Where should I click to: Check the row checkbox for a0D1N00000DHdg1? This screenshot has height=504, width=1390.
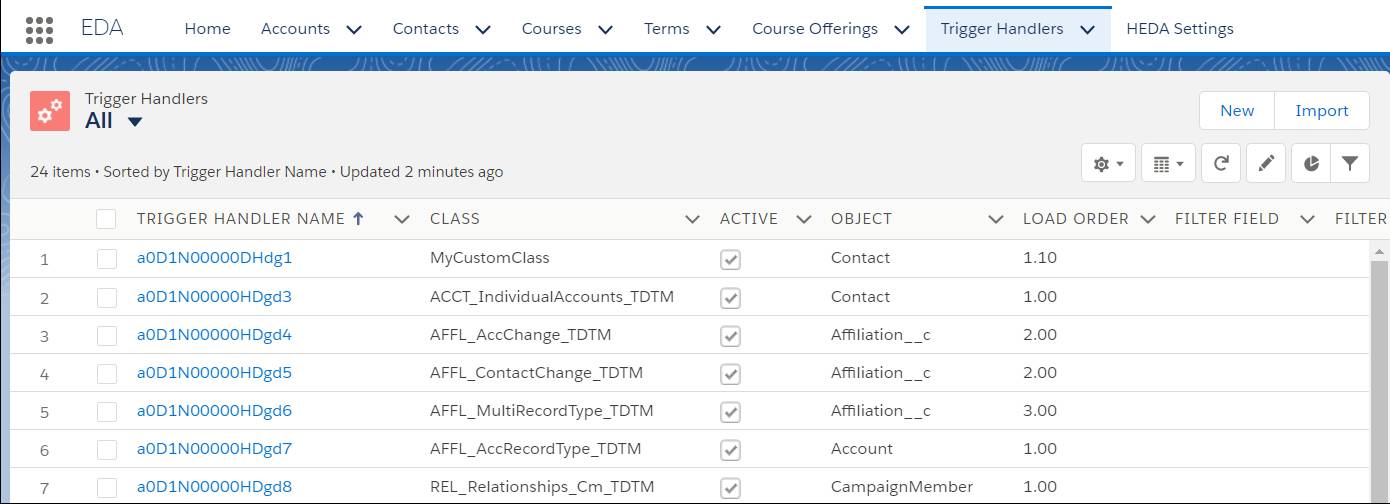[106, 259]
